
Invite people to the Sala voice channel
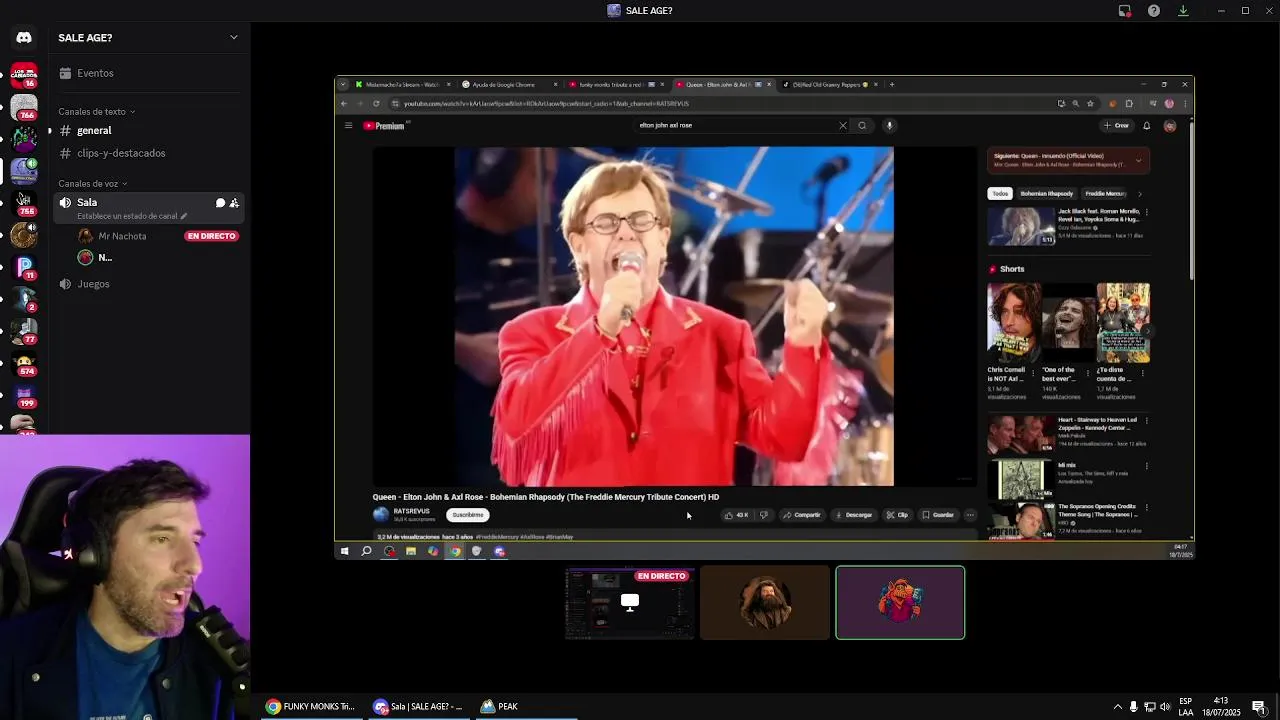234,203
